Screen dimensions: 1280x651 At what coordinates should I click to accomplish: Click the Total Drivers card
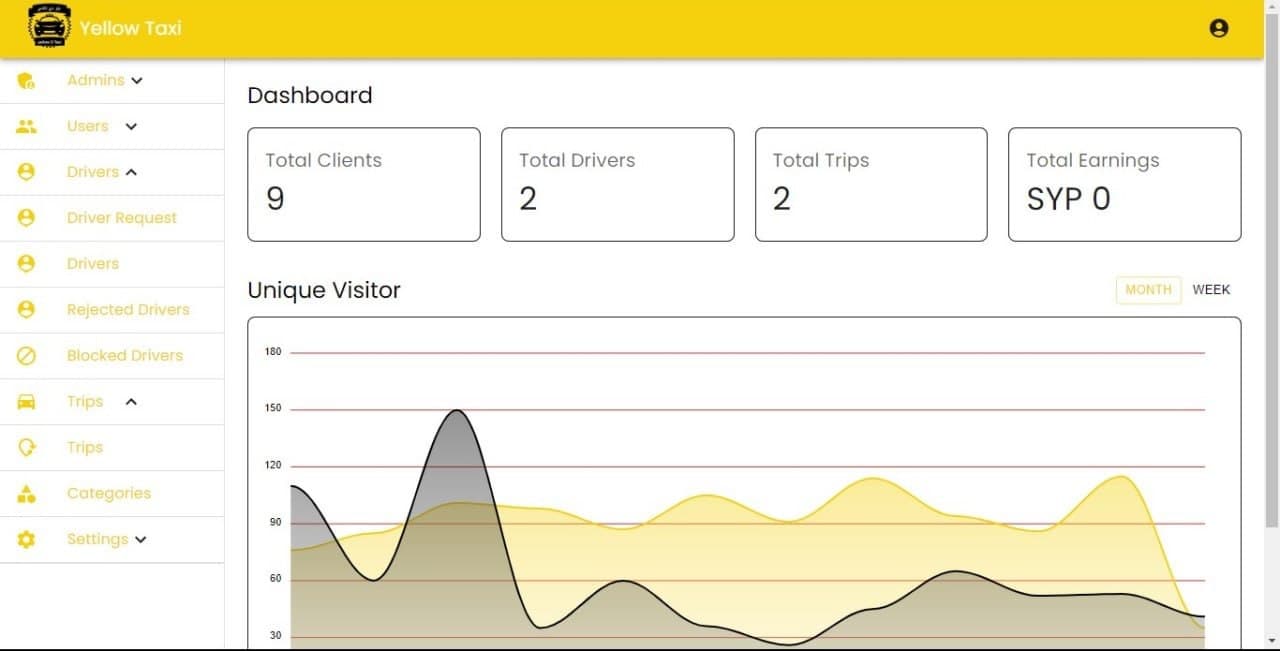(x=617, y=184)
